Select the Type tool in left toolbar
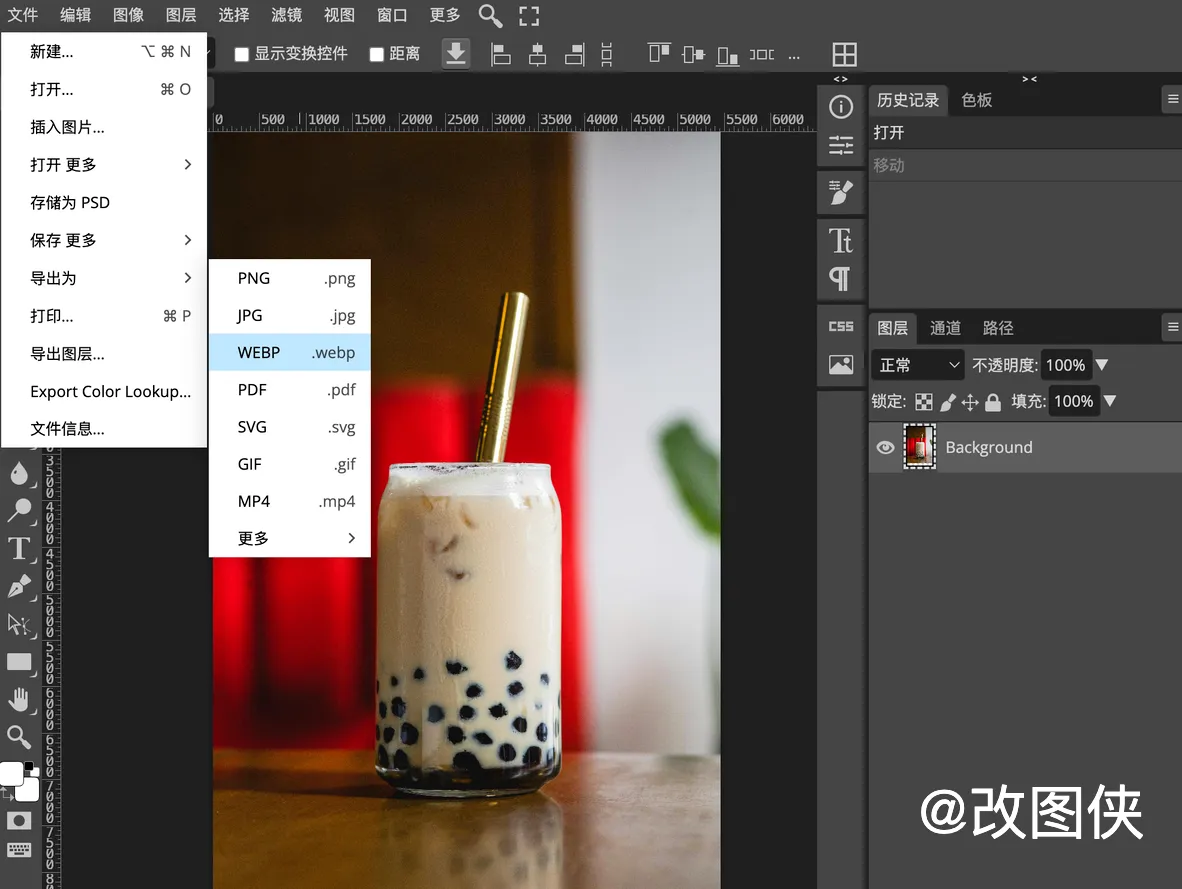The height and width of the screenshot is (889, 1182). point(19,548)
